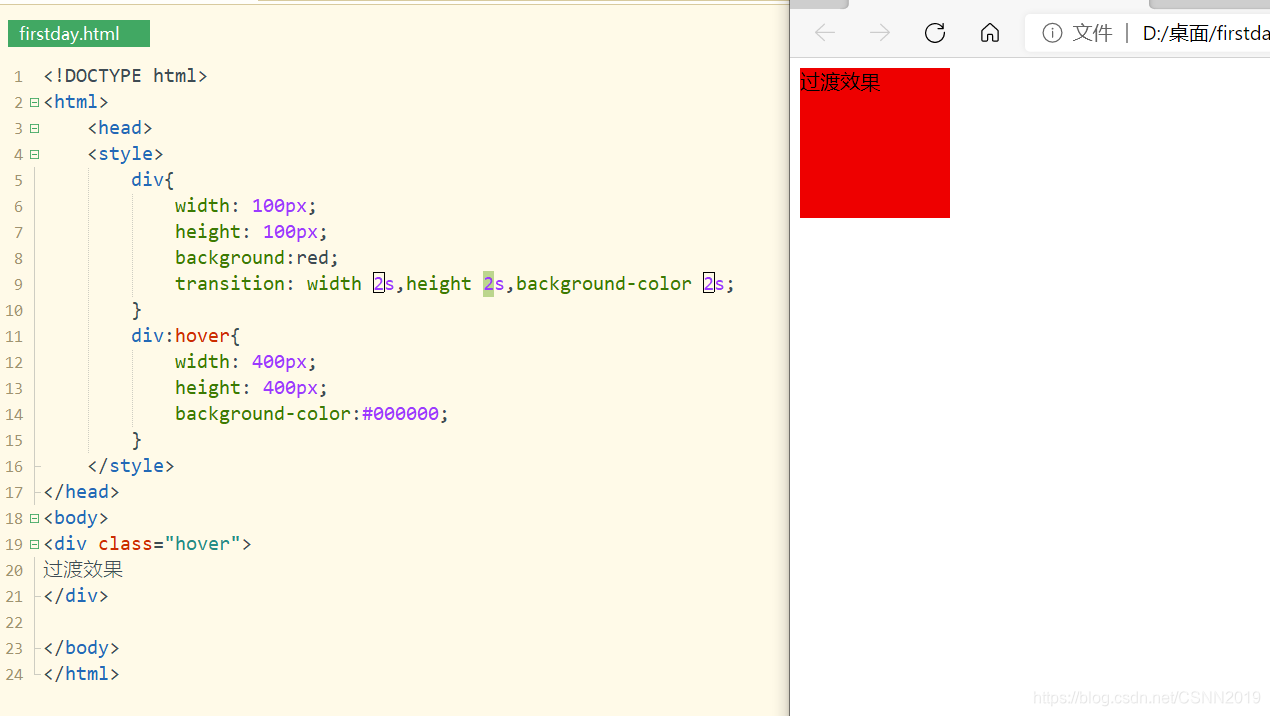Click the red box in browser preview
The width and height of the screenshot is (1270, 716).
click(875, 143)
